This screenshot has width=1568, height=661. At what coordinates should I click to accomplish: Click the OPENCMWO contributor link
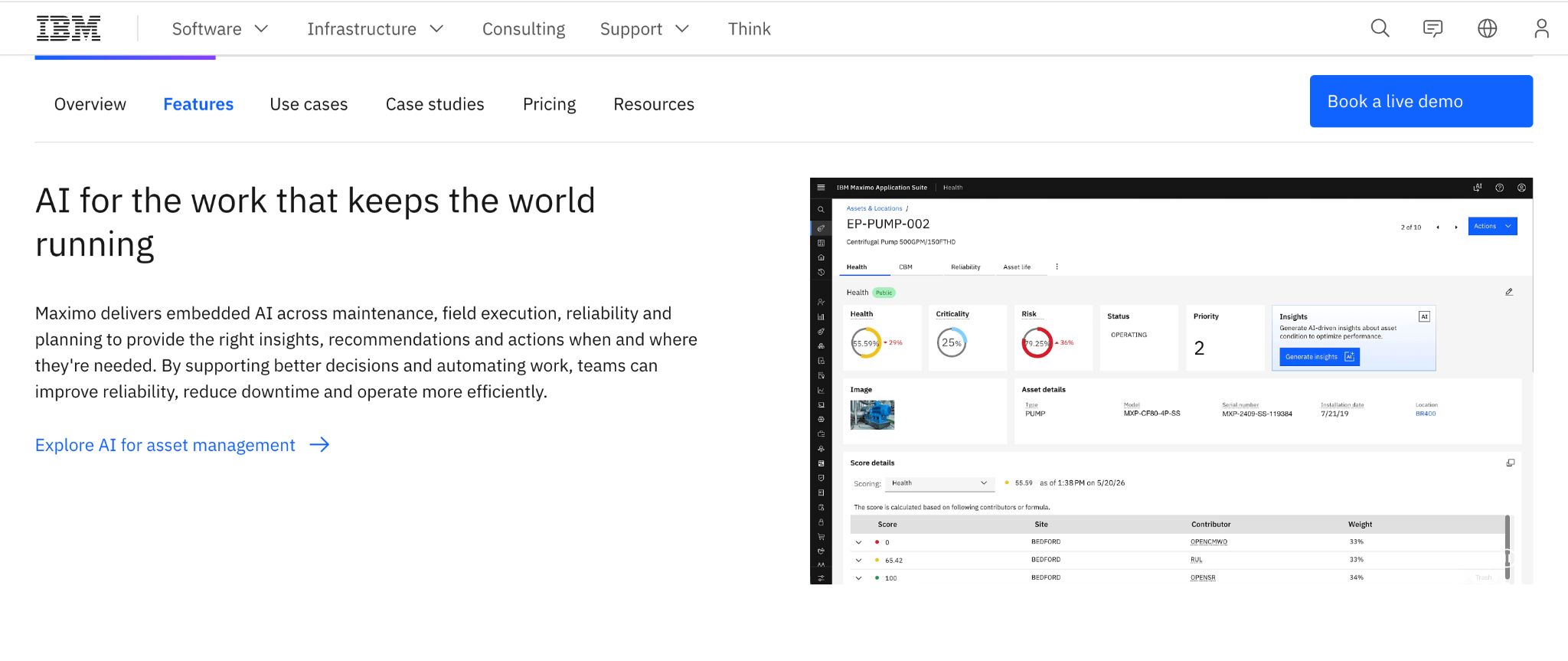1209,542
